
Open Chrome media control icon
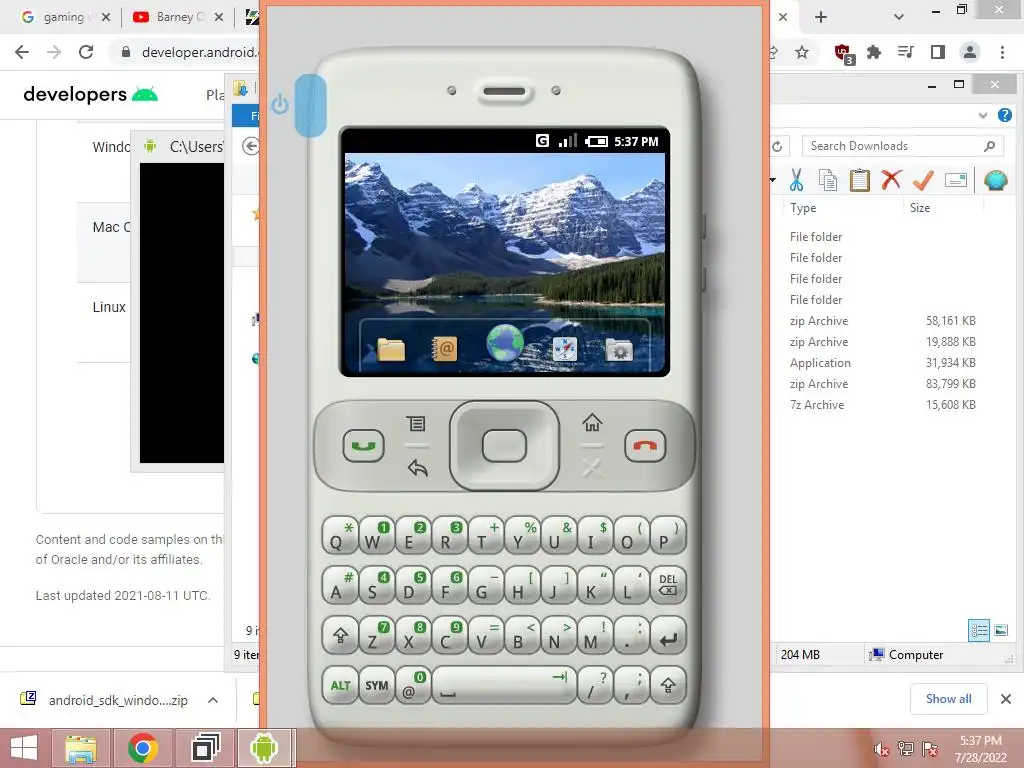click(905, 52)
